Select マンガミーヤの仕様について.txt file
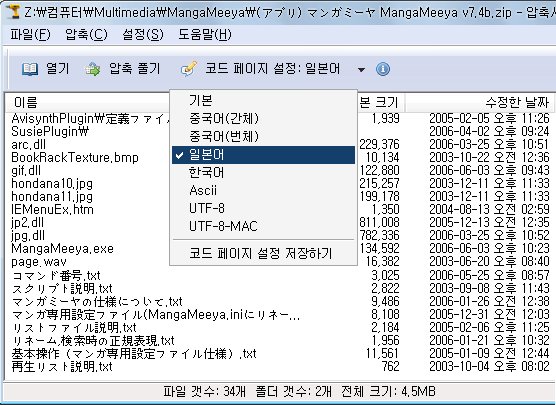The height and width of the screenshot is (405, 556). pyautogui.click(x=97, y=302)
